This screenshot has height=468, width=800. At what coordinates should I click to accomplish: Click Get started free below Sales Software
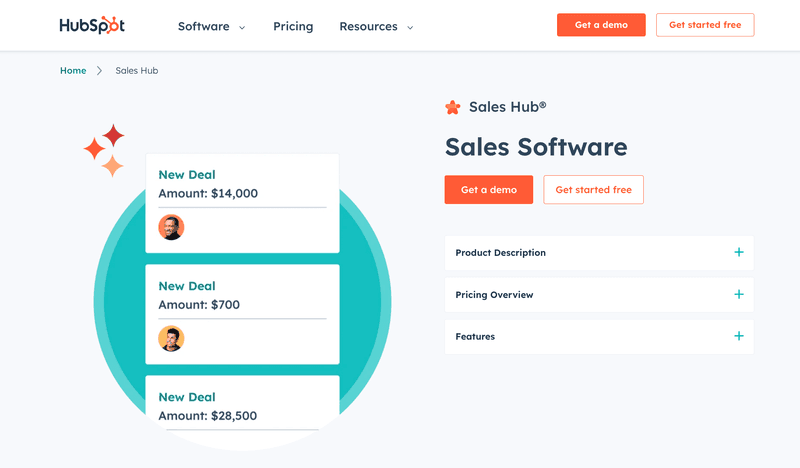(593, 190)
